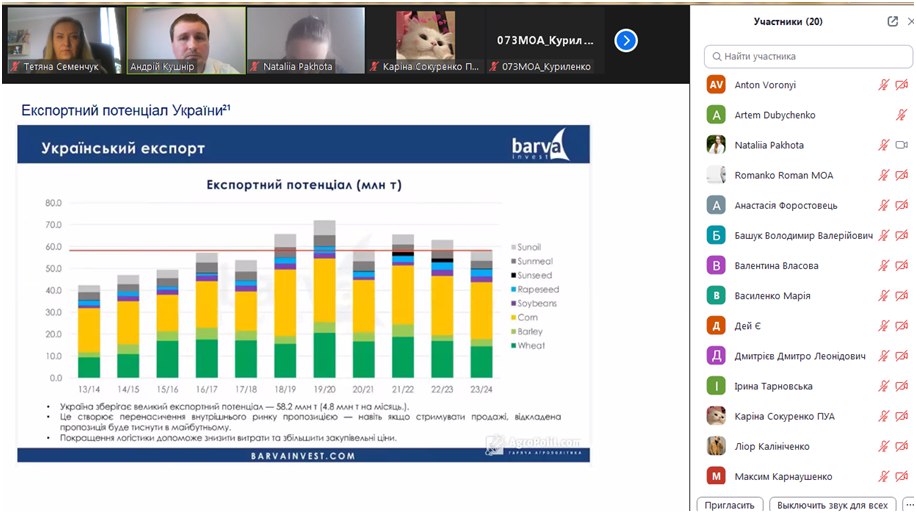Click the participant name Ірина Тарновська

(x=773, y=386)
